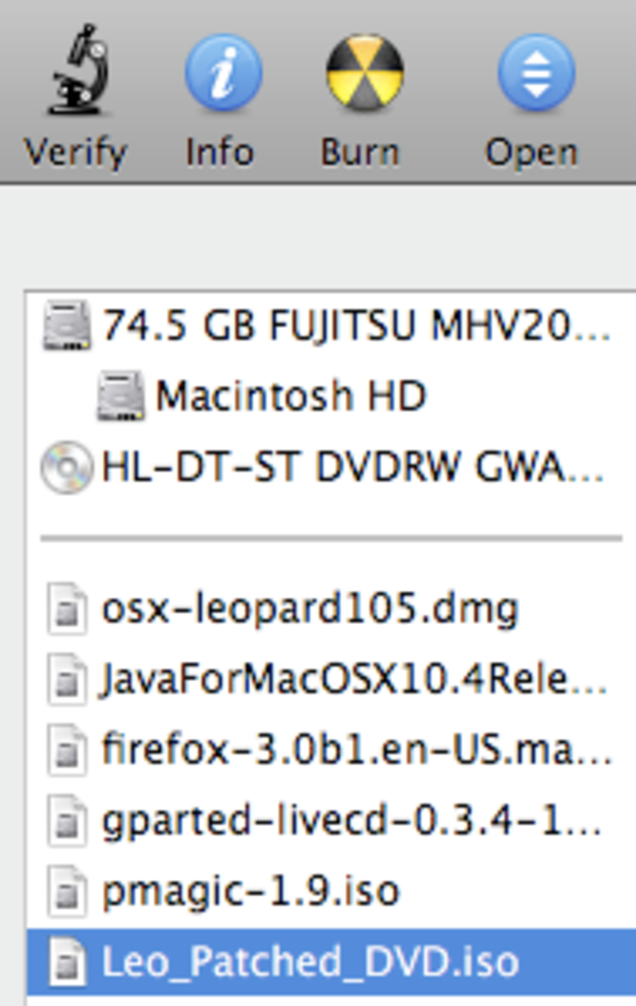636x1006 pixels.
Task: Click the Leo_Patched_DVD.iso file icon
Action: pos(68,962)
